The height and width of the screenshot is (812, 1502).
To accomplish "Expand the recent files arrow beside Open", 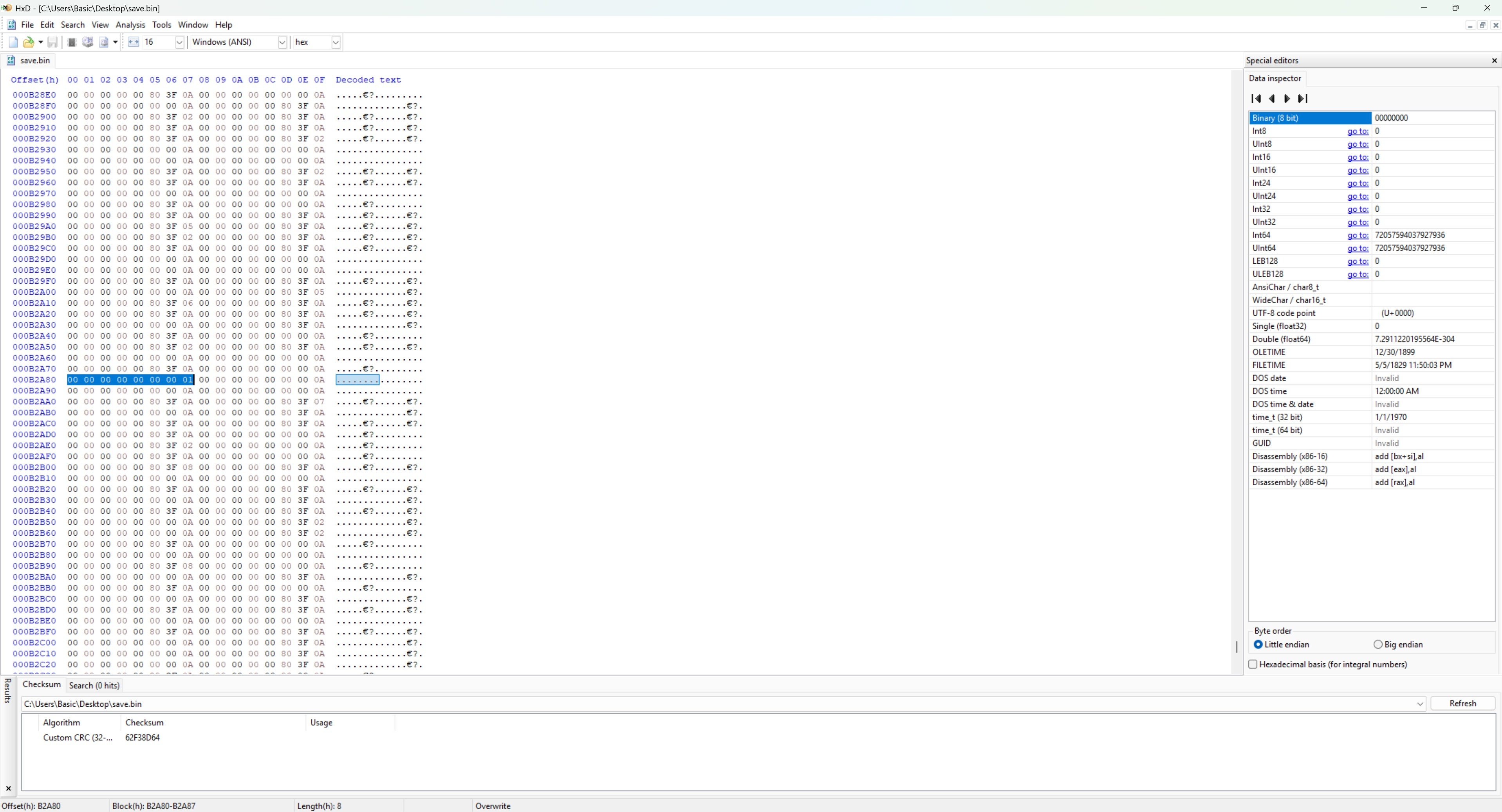I will (40, 42).
